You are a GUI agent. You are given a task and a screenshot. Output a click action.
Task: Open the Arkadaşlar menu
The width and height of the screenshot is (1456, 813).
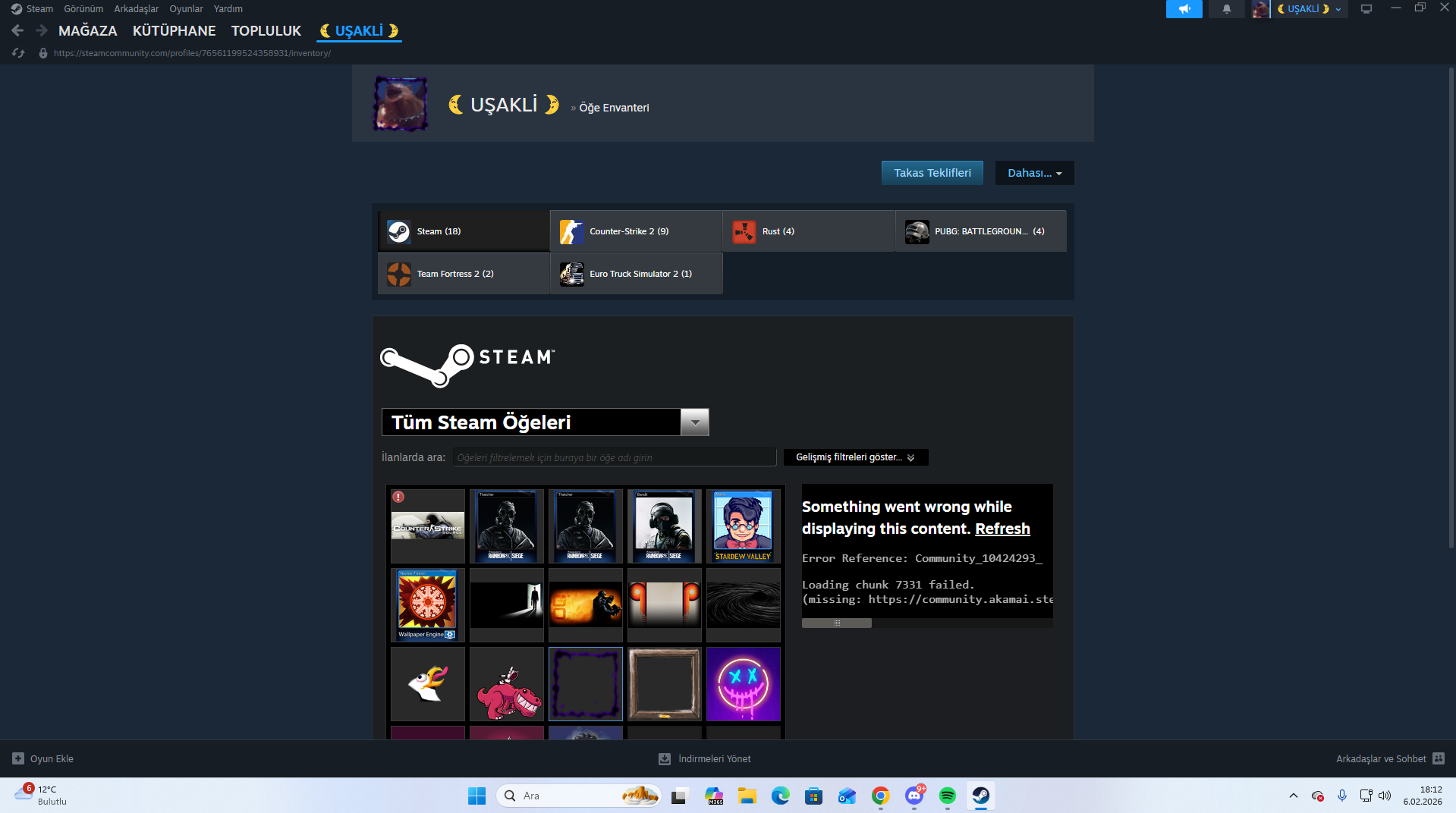point(137,9)
